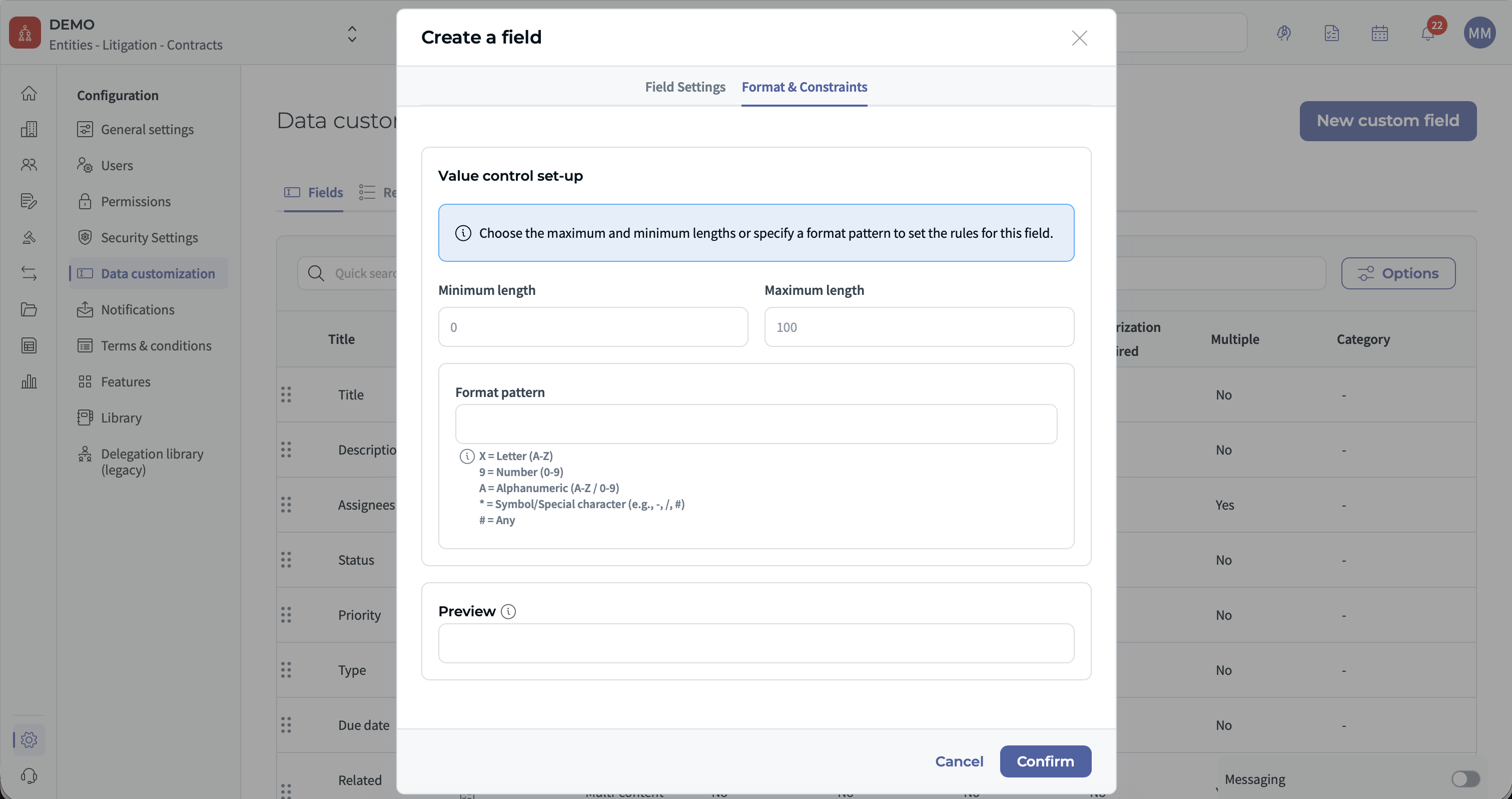The height and width of the screenshot is (799, 1512).
Task: Open Permissions in the Configuration menu
Action: click(x=136, y=202)
